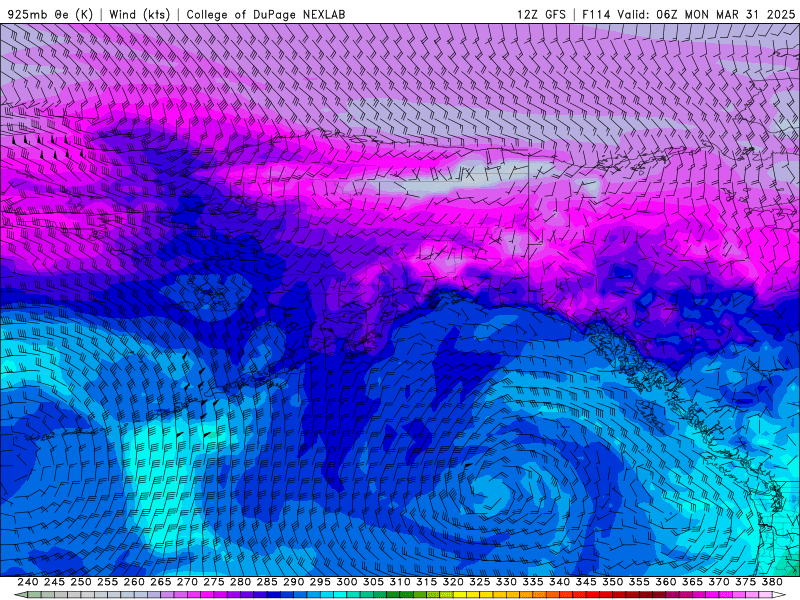This screenshot has height=600, width=800.
Task: Click the left arrow end of the color bar
Action: [x=21, y=595]
